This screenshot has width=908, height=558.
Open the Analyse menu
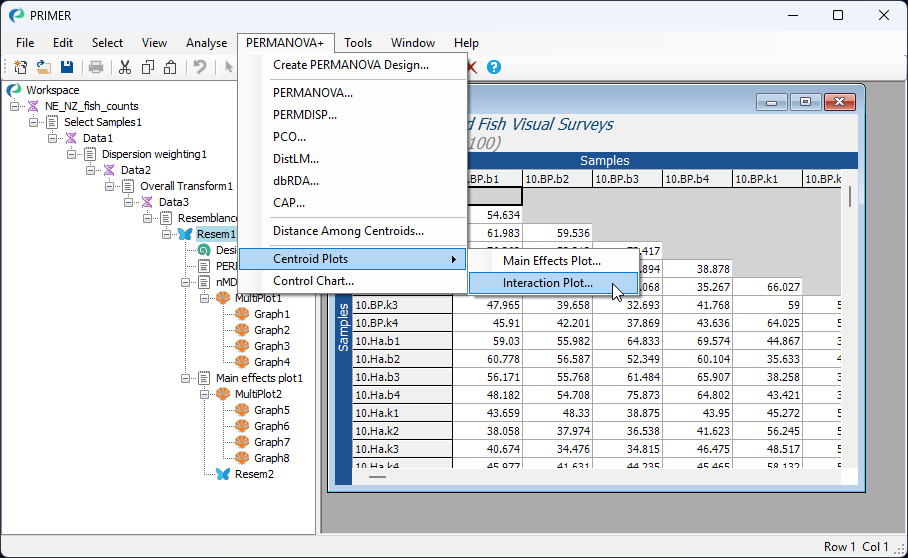206,43
